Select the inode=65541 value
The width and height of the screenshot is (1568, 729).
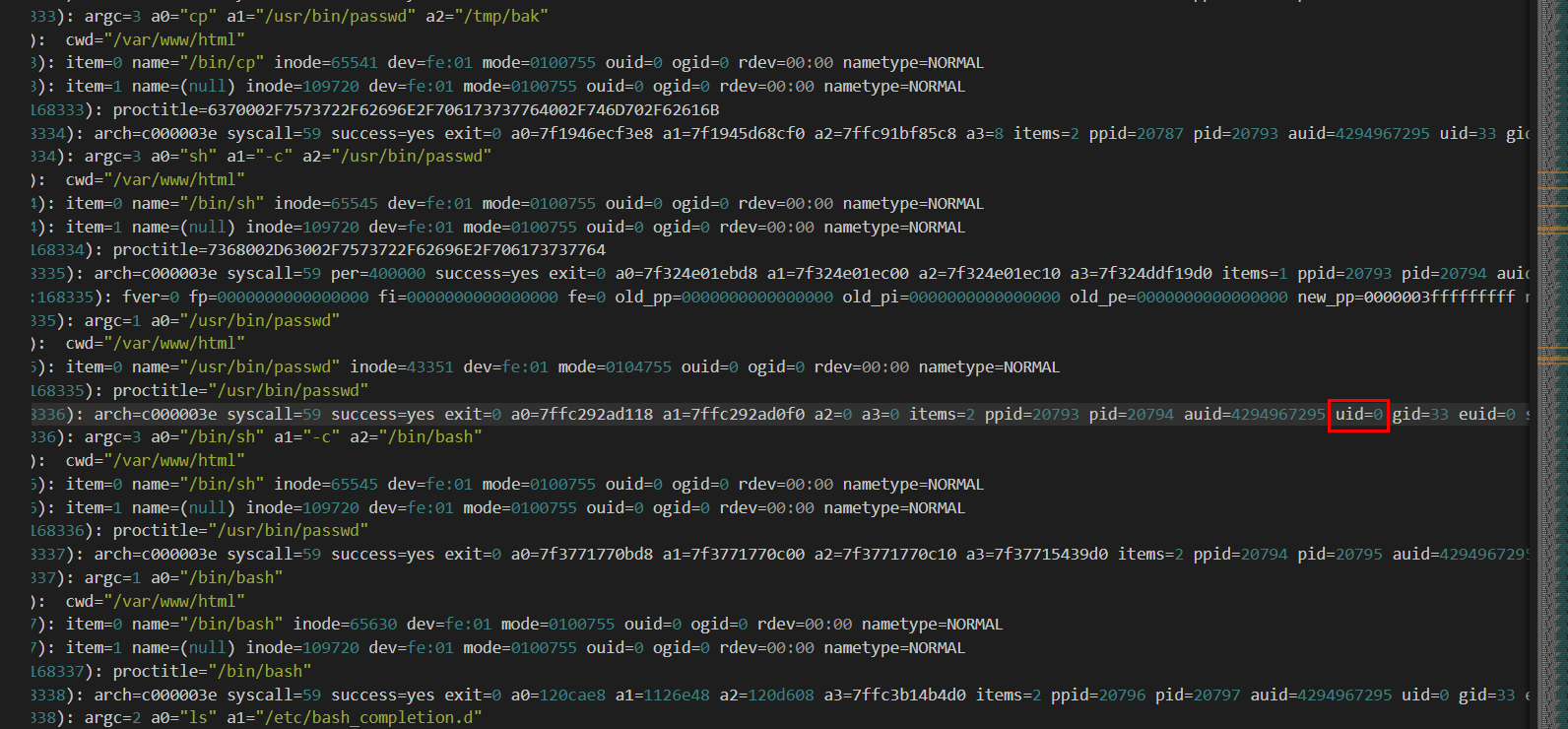pos(326,62)
